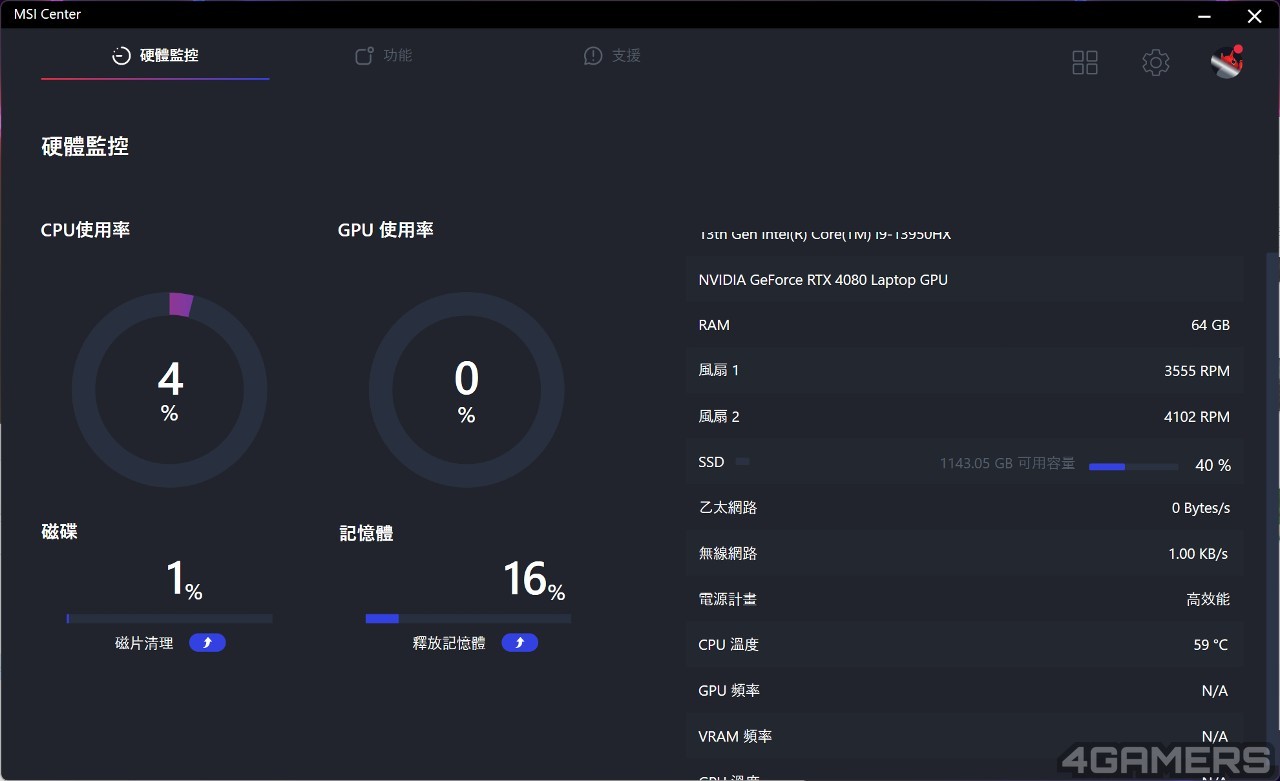
Task: Click the SSD 40% usage bar
Action: [x=1133, y=466]
